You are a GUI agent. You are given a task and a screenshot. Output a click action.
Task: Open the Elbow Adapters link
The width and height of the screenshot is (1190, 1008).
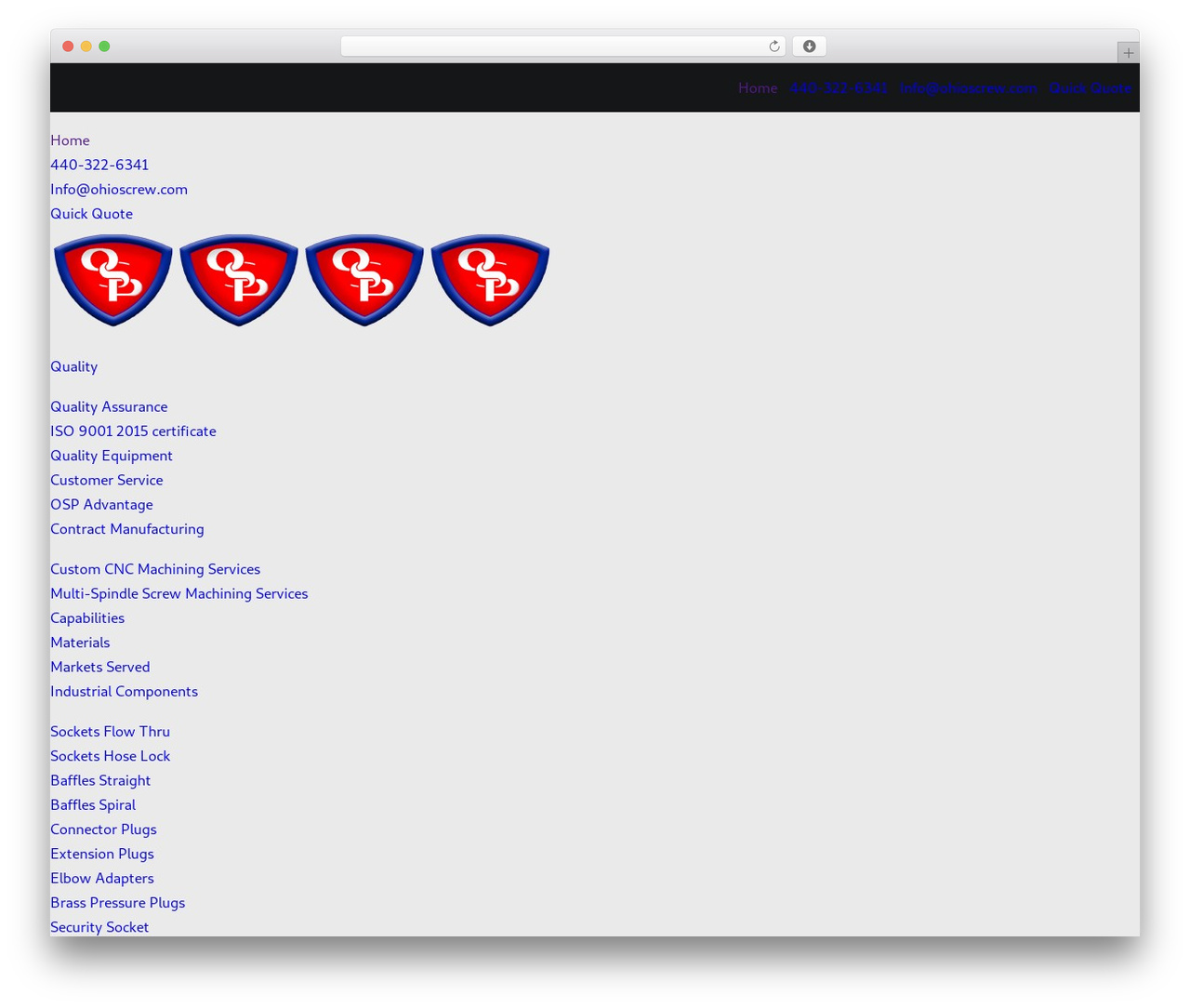pos(102,878)
